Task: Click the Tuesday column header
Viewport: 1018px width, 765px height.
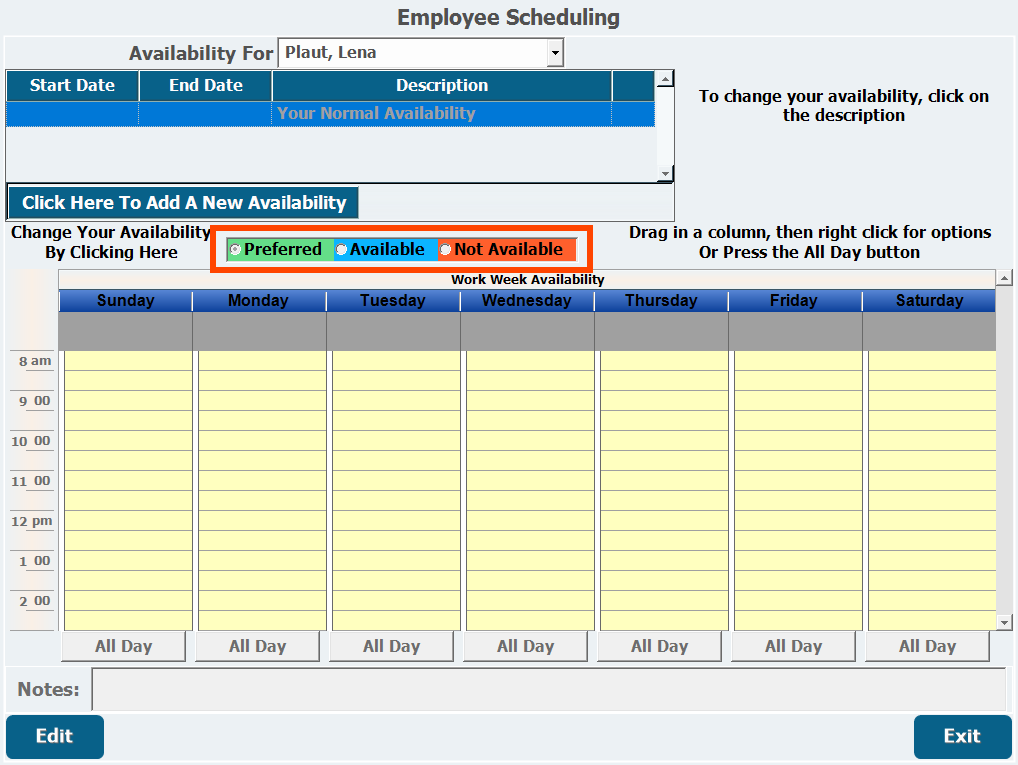Action: coord(392,301)
